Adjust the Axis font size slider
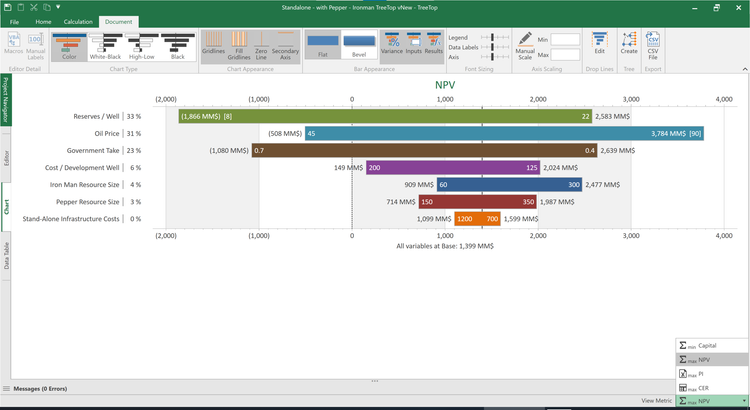 pyautogui.click(x=495, y=56)
